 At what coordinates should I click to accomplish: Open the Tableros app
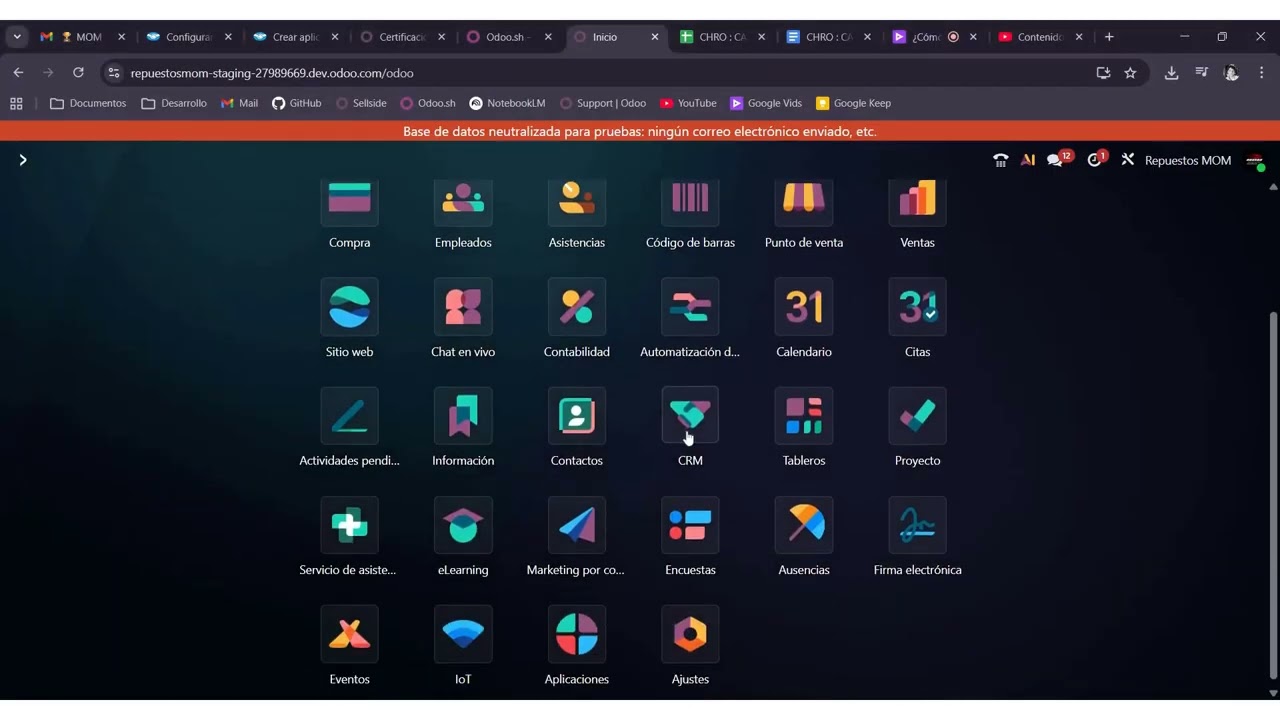click(x=804, y=415)
